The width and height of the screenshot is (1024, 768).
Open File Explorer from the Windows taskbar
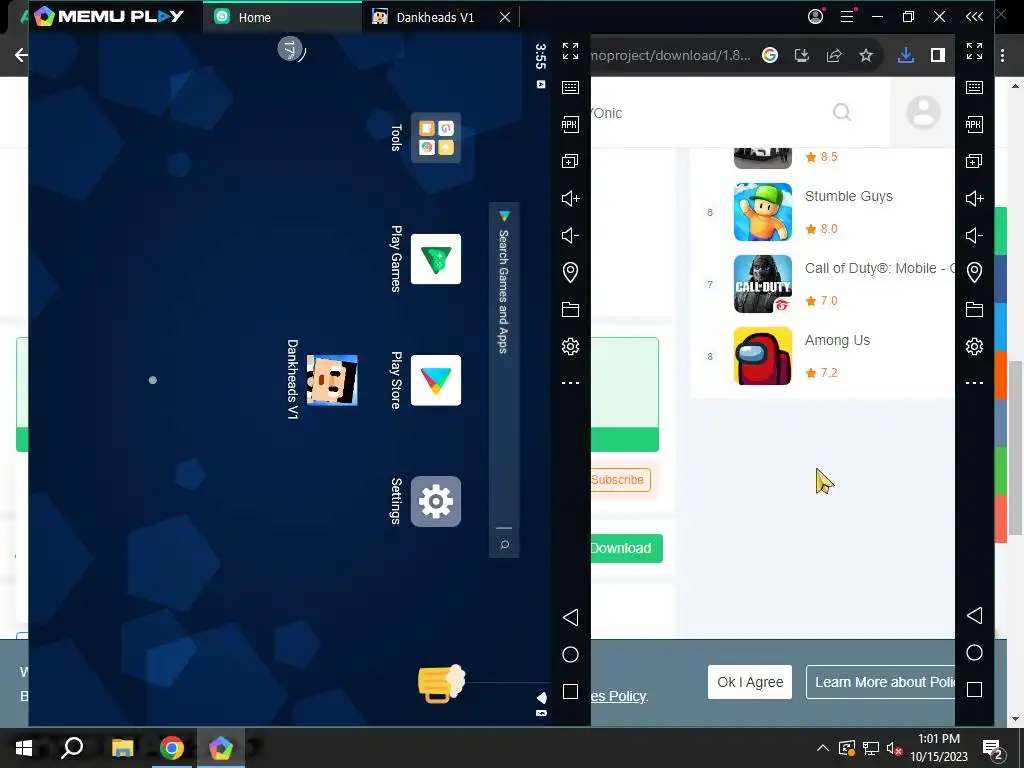coord(122,748)
